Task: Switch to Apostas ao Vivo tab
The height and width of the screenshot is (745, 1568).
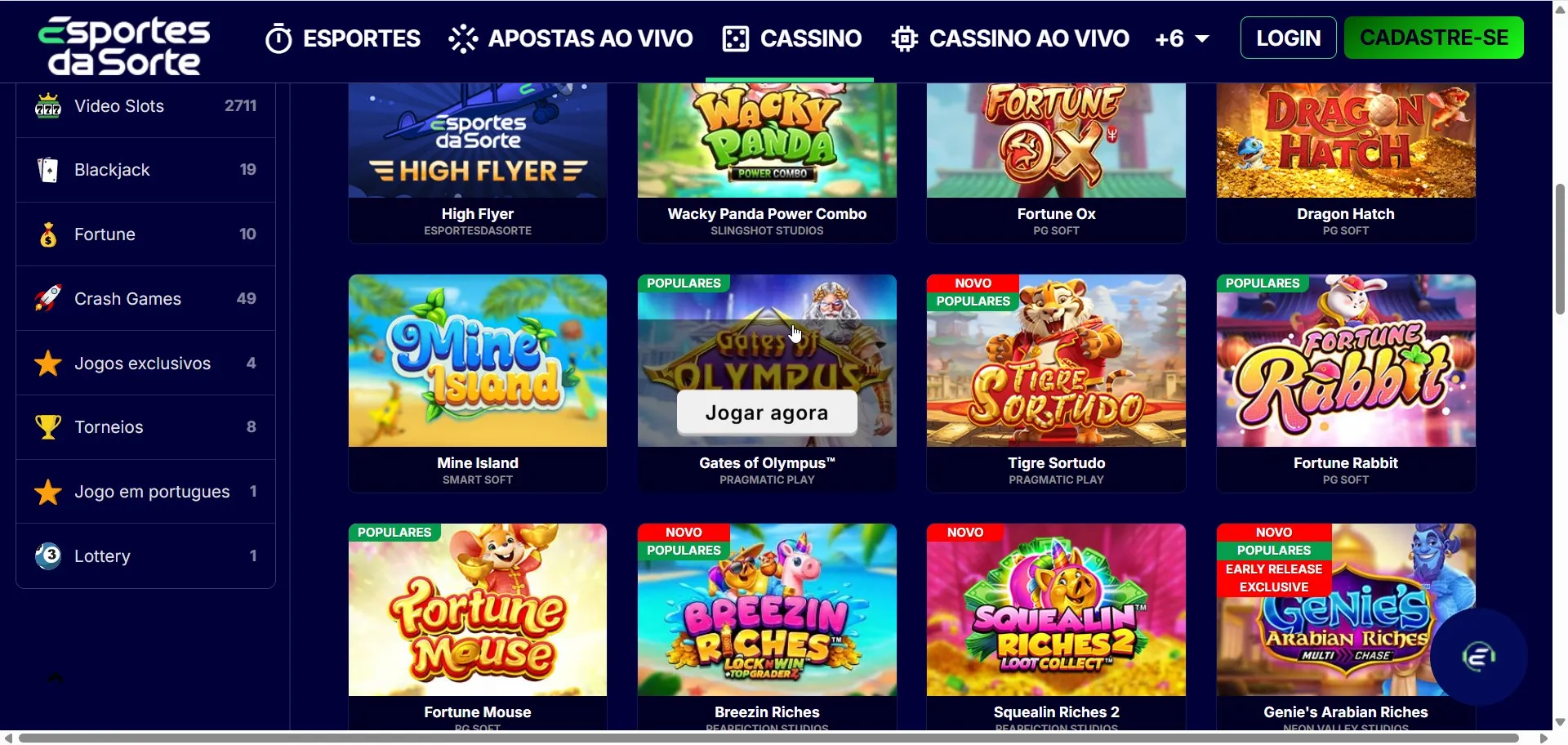Action: (571, 38)
